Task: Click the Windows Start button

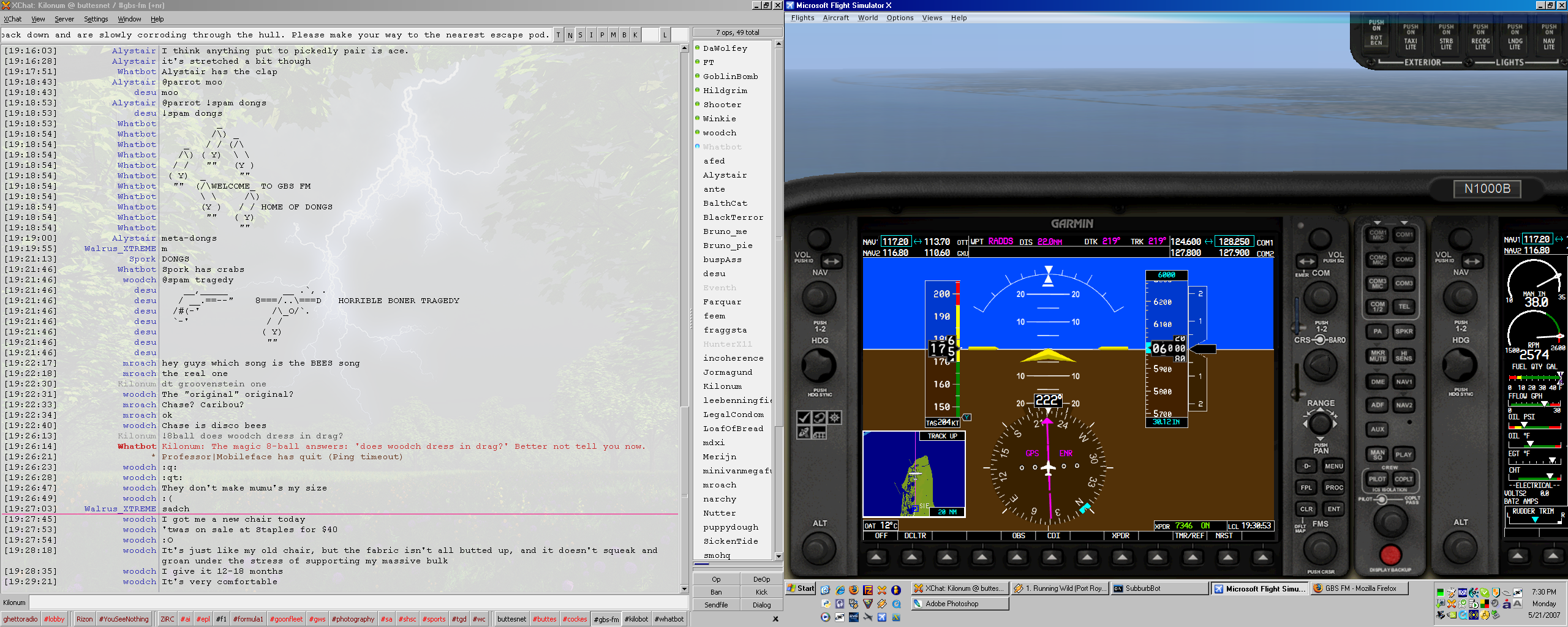Action: [801, 588]
